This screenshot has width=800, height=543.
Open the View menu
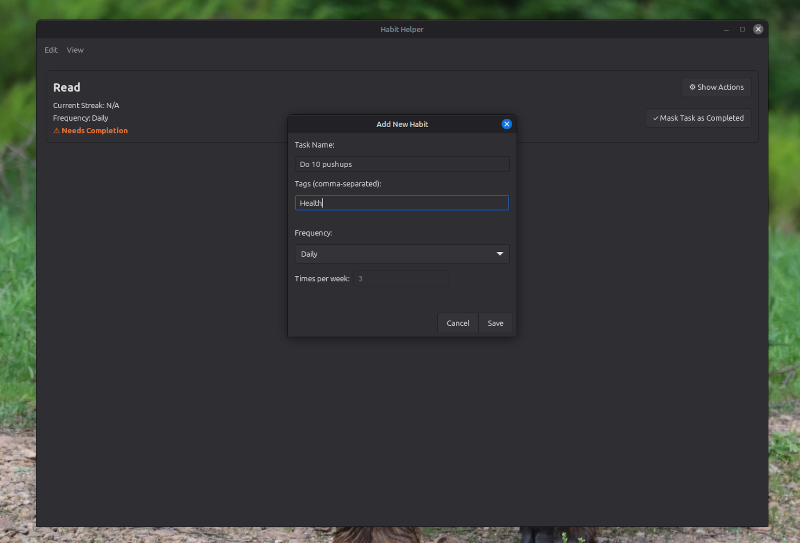click(75, 50)
